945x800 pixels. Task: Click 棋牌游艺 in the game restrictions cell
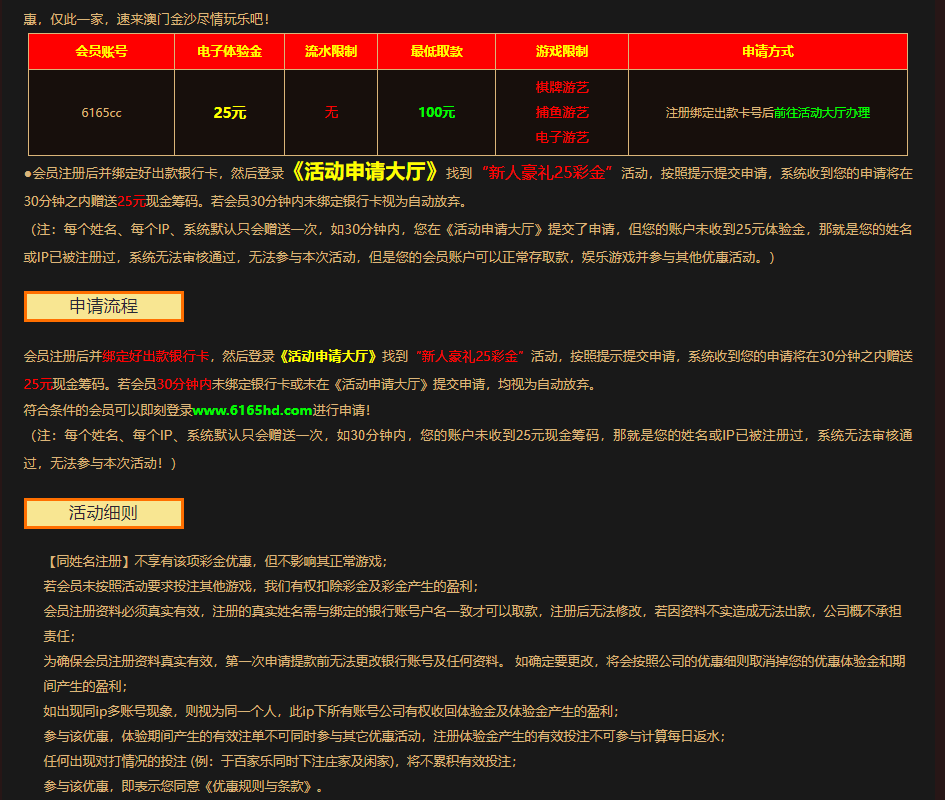pos(562,88)
